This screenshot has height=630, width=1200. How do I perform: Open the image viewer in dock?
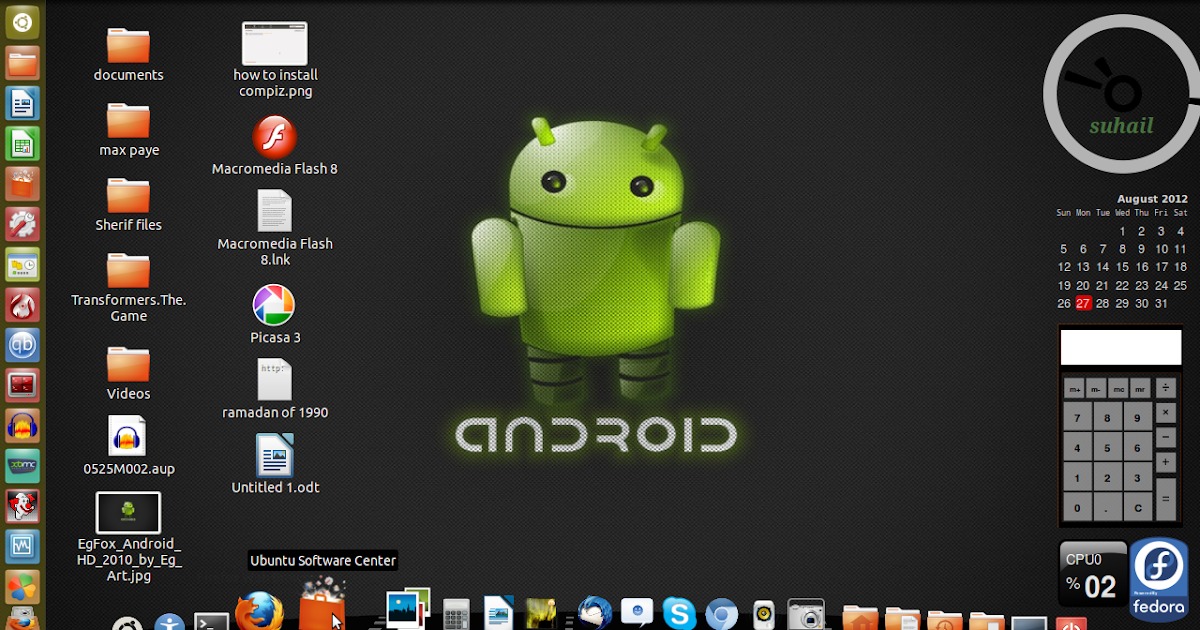(x=408, y=610)
